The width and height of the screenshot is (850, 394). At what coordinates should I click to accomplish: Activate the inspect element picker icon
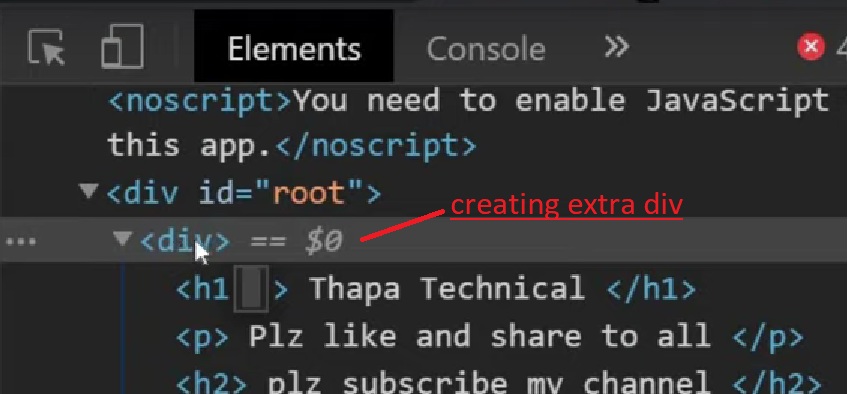[x=46, y=47]
